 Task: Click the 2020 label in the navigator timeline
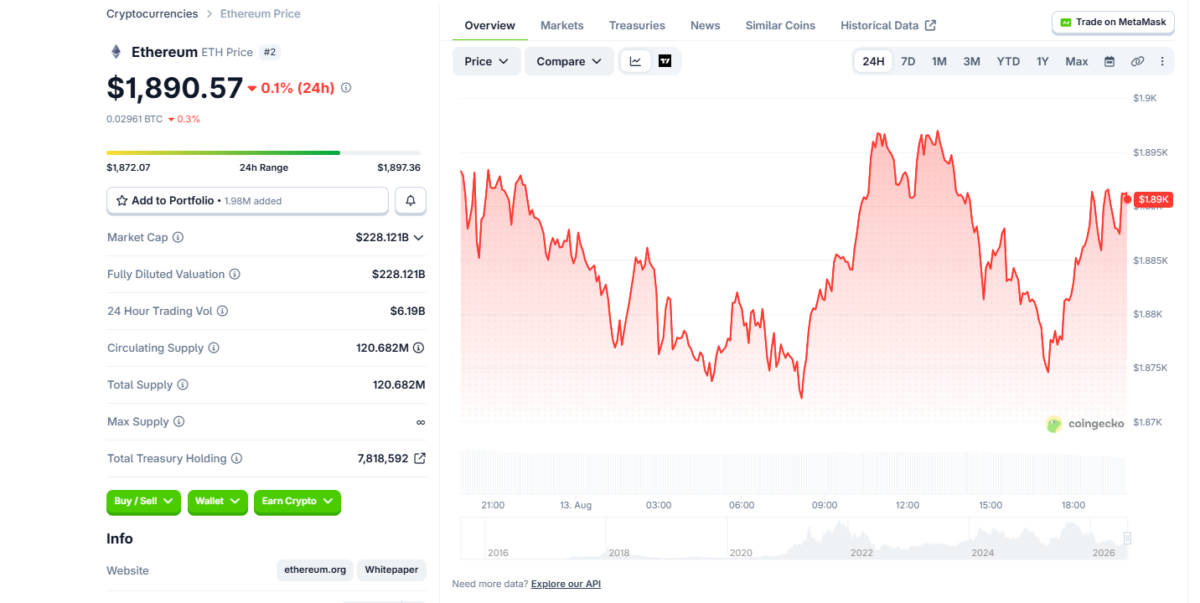coord(740,553)
